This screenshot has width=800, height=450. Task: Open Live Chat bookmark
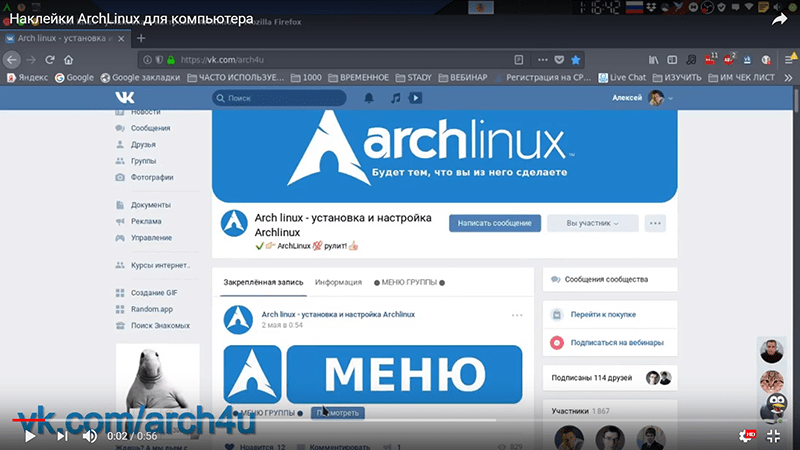(x=622, y=78)
